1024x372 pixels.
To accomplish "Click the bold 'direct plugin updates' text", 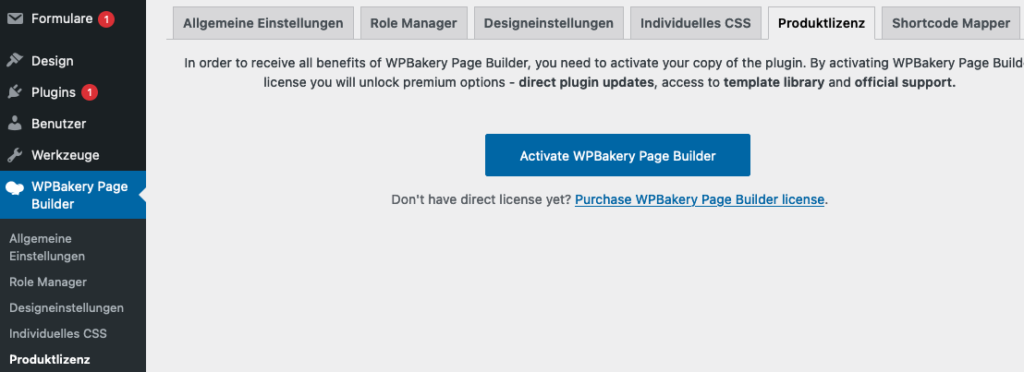I will (586, 83).
